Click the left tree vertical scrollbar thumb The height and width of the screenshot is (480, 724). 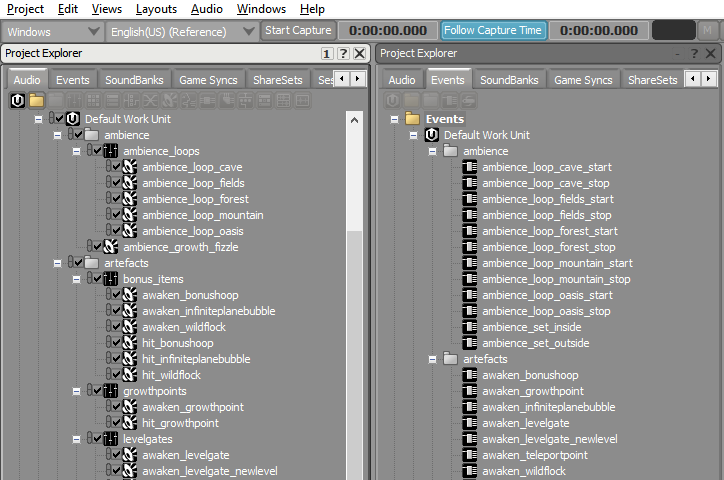[x=355, y=353]
